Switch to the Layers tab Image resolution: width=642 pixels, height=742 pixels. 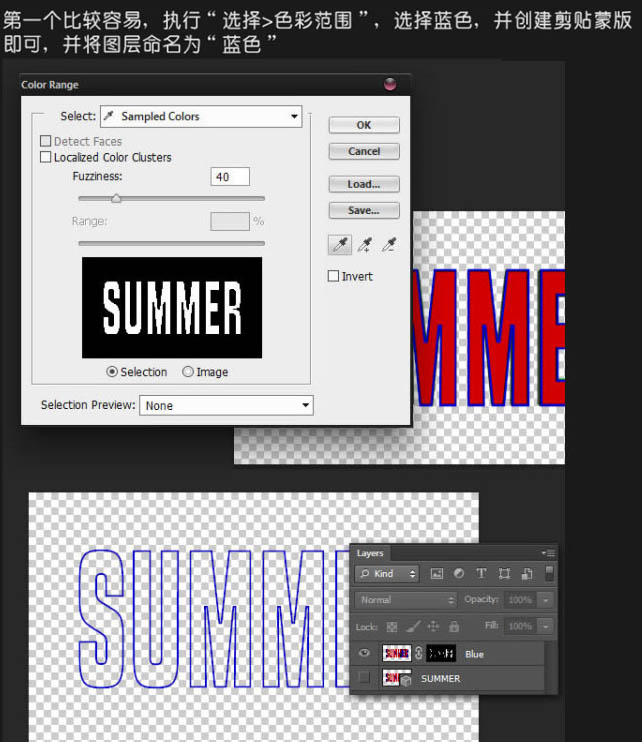370,553
